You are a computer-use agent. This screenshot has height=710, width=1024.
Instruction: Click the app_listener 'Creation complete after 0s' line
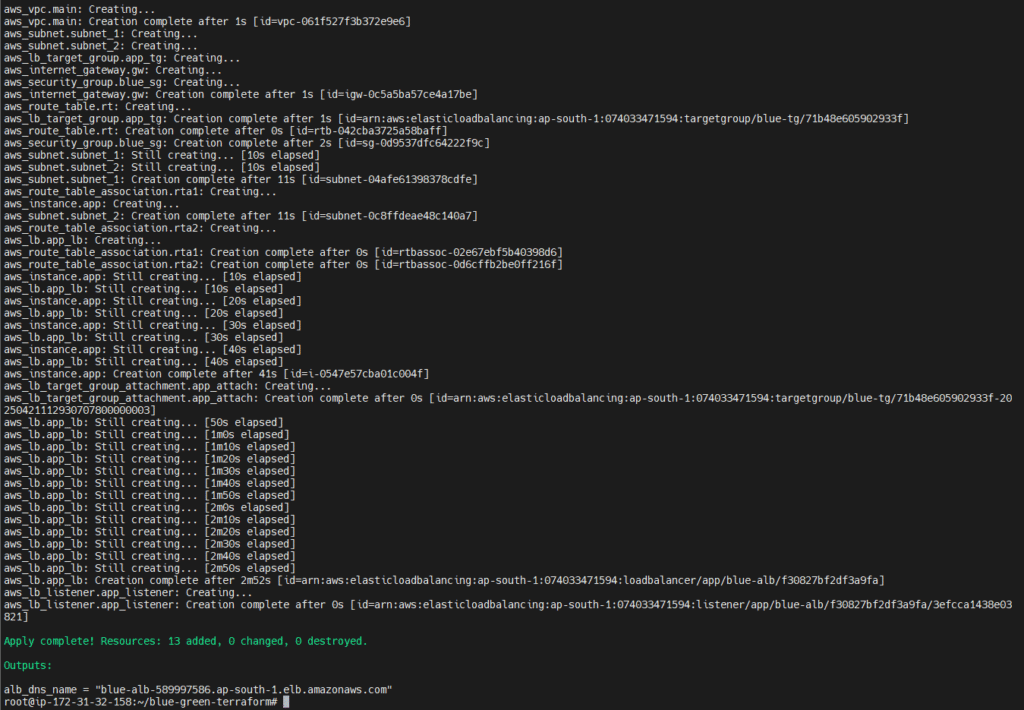pyautogui.click(x=508, y=605)
